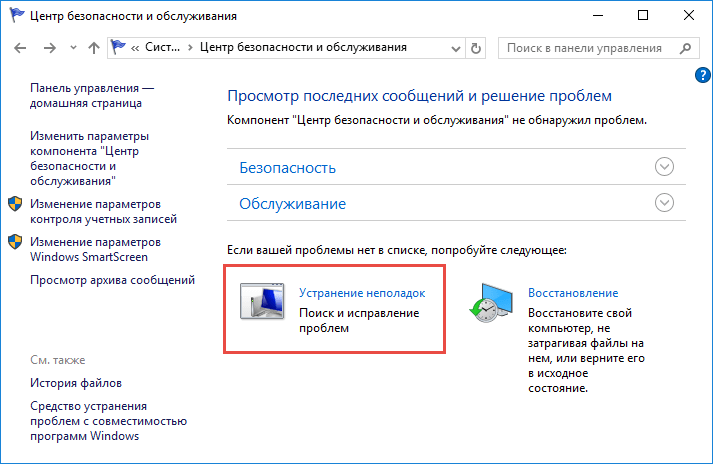The width and height of the screenshot is (713, 464).
Task: Click shield icon beside SmartScreen link
Action: click(15, 242)
